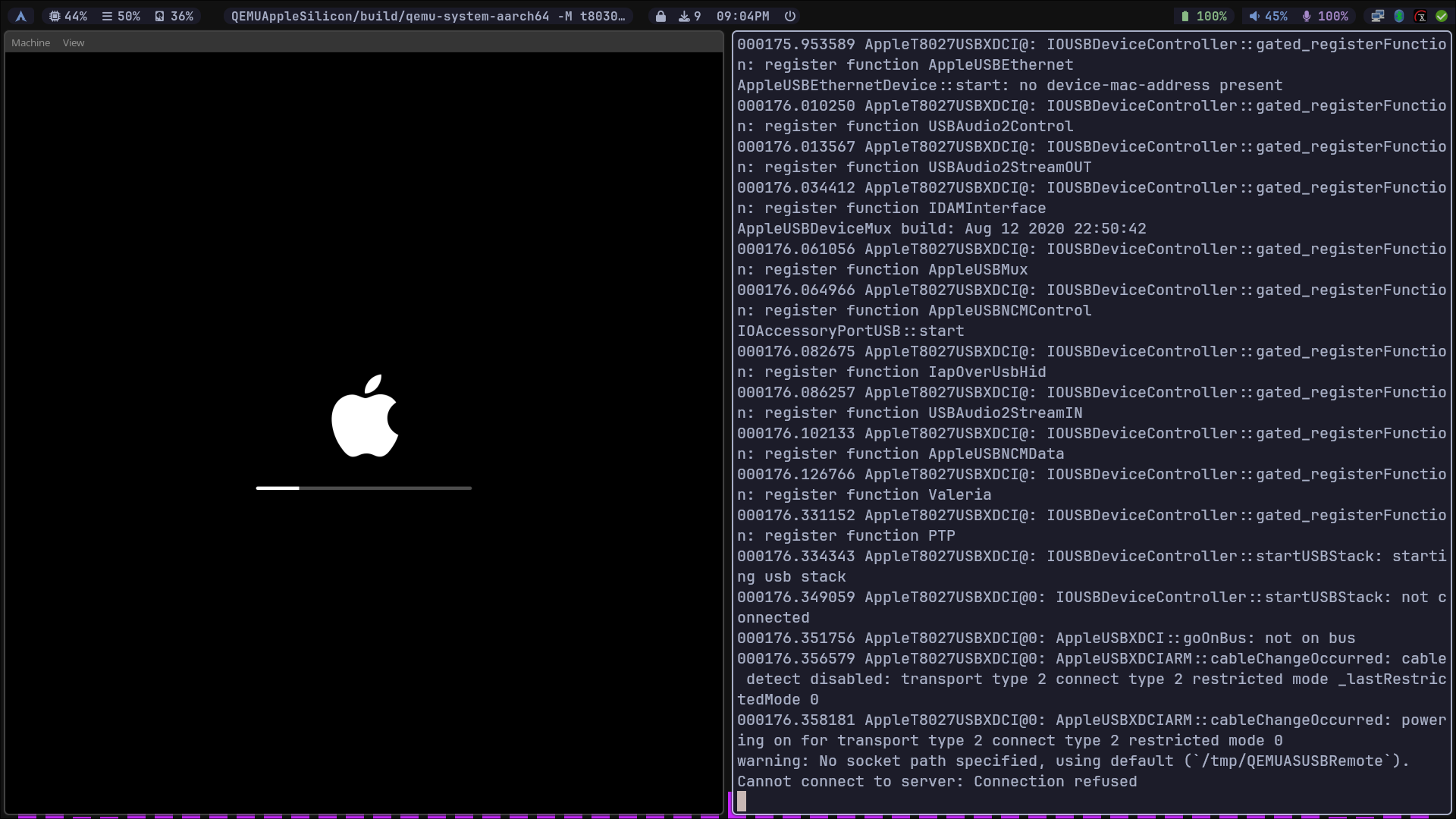This screenshot has width=1456, height=819.
Task: Open the Bluetooth tray icon
Action: (x=1399, y=16)
